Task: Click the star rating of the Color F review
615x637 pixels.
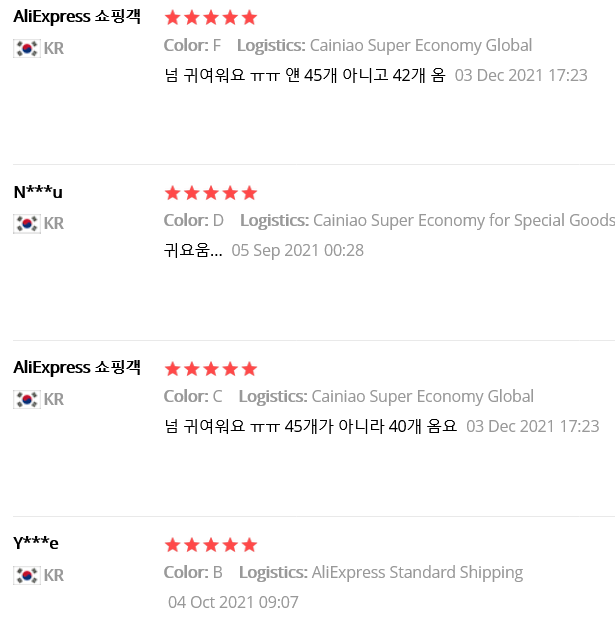Action: 211,18
